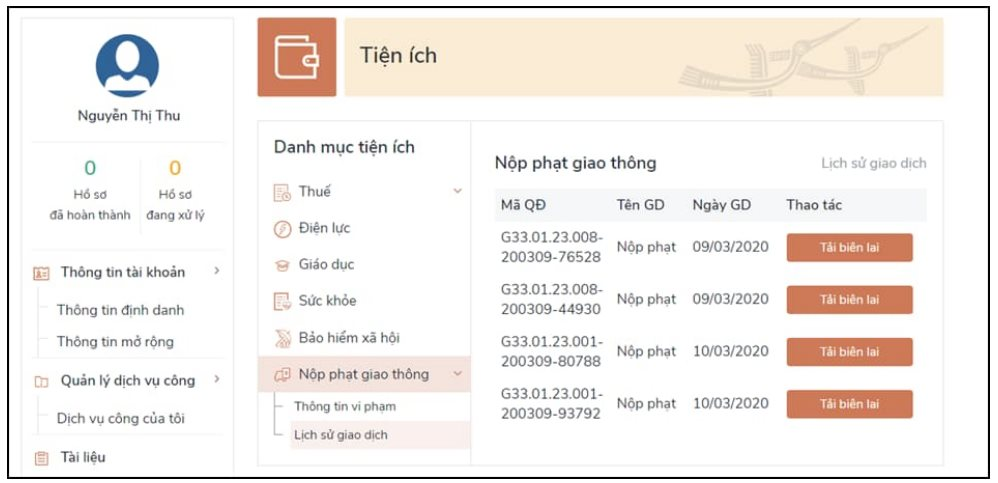Click the user profile avatar
This screenshot has width=998, height=483.
coord(127,66)
